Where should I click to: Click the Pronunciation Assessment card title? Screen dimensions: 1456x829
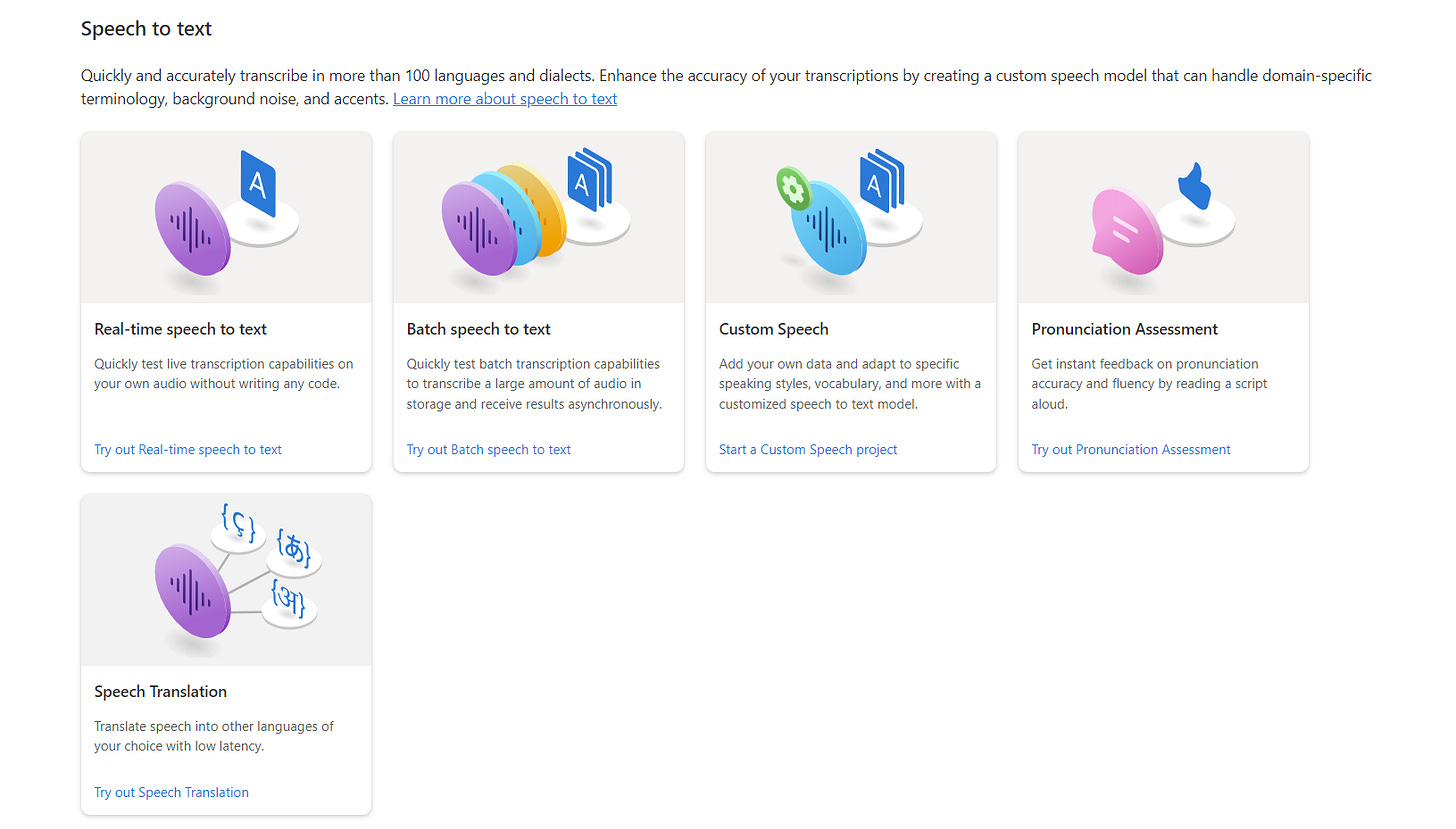click(1124, 328)
